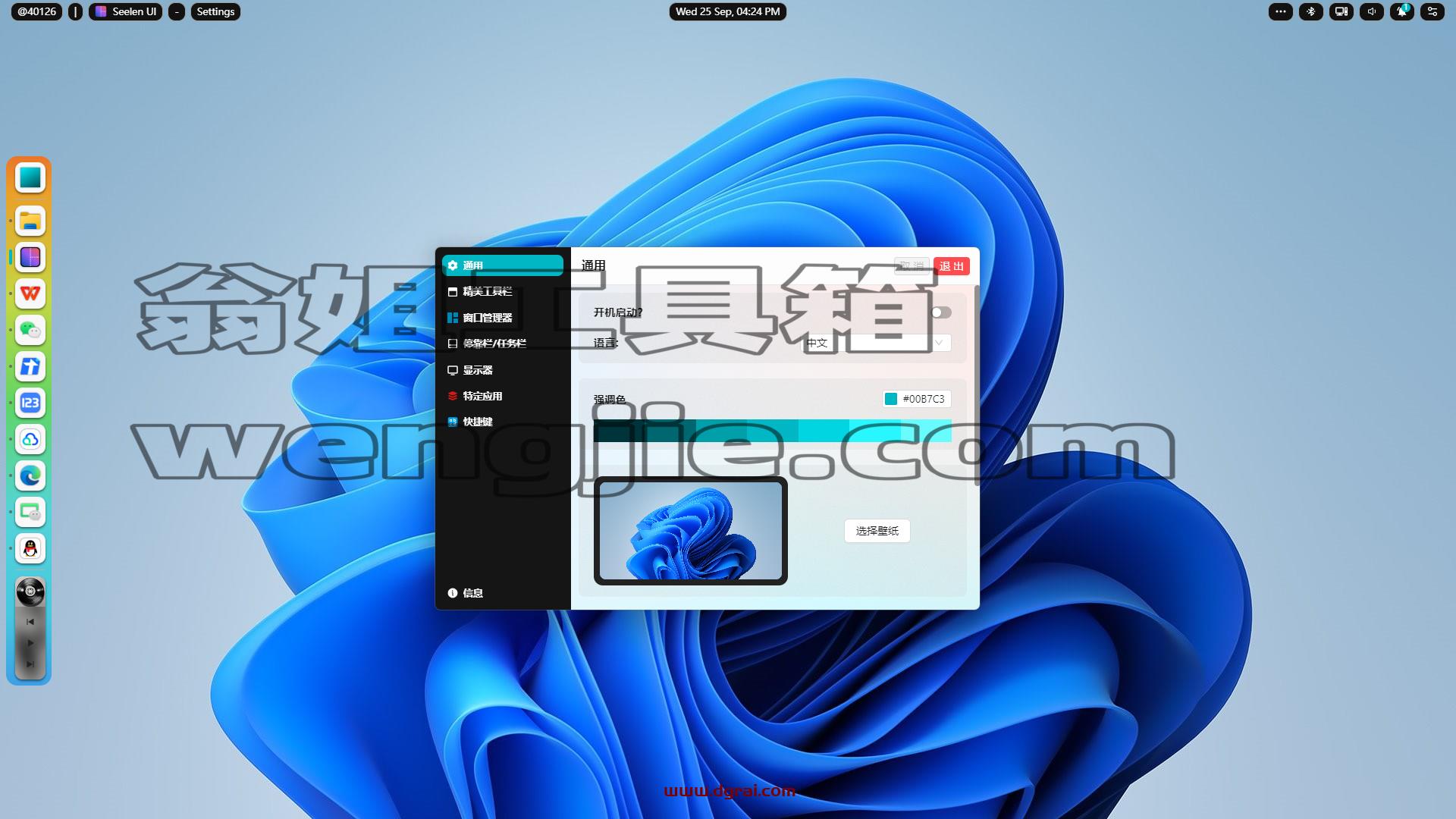This screenshot has height=819, width=1456.
Task: Open Bluetooth settings in top bar
Action: 1311,11
